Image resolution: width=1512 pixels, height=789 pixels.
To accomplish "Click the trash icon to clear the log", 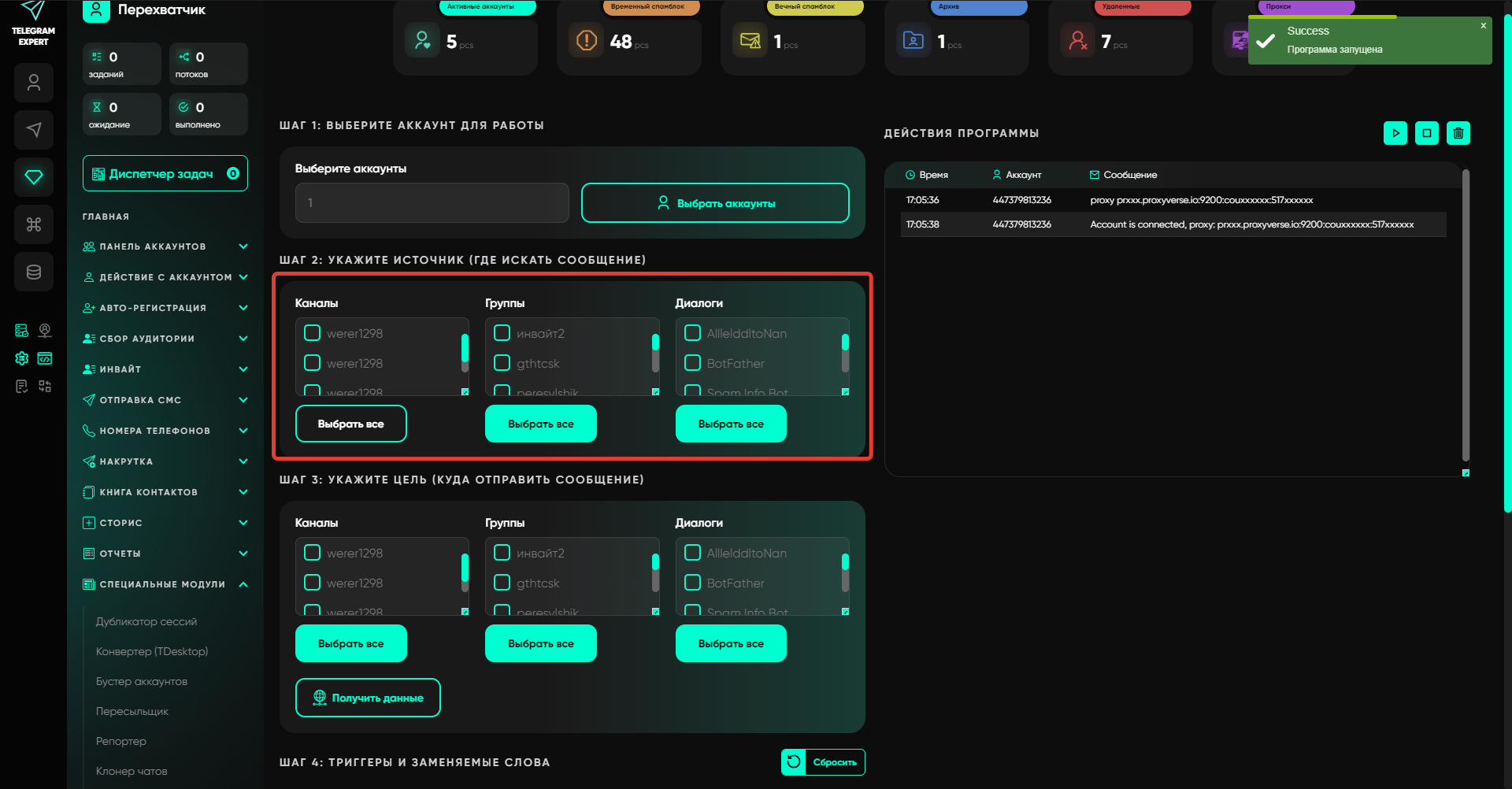I will 1458,133.
